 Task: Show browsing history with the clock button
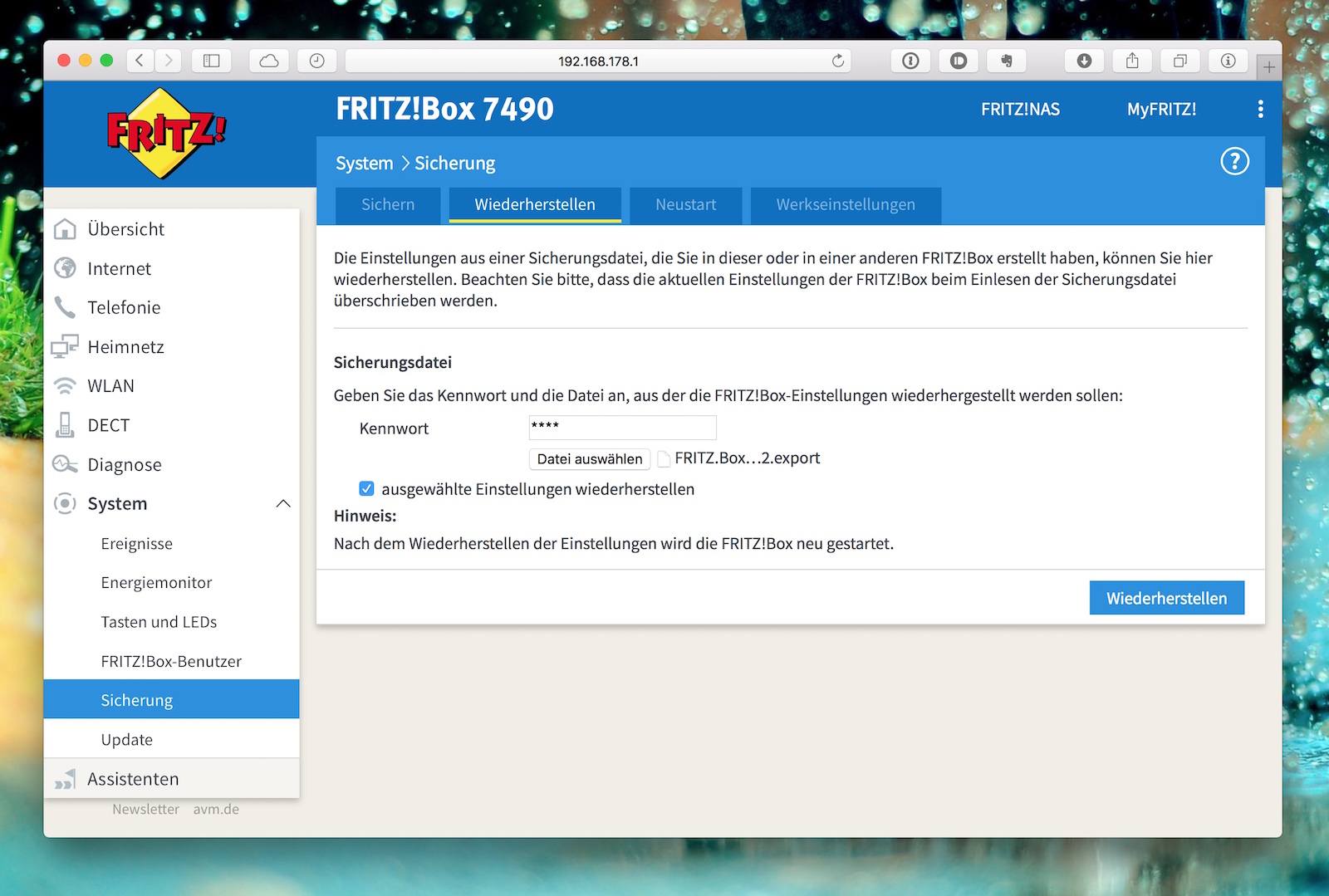pyautogui.click(x=316, y=61)
